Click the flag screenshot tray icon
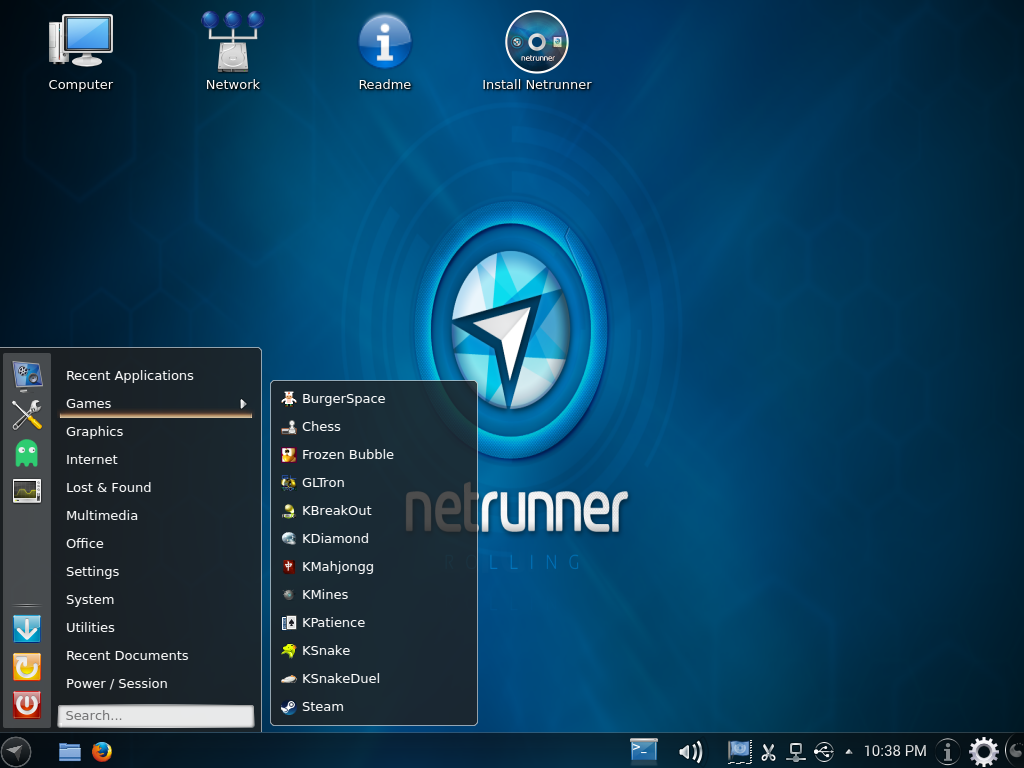 [739, 752]
